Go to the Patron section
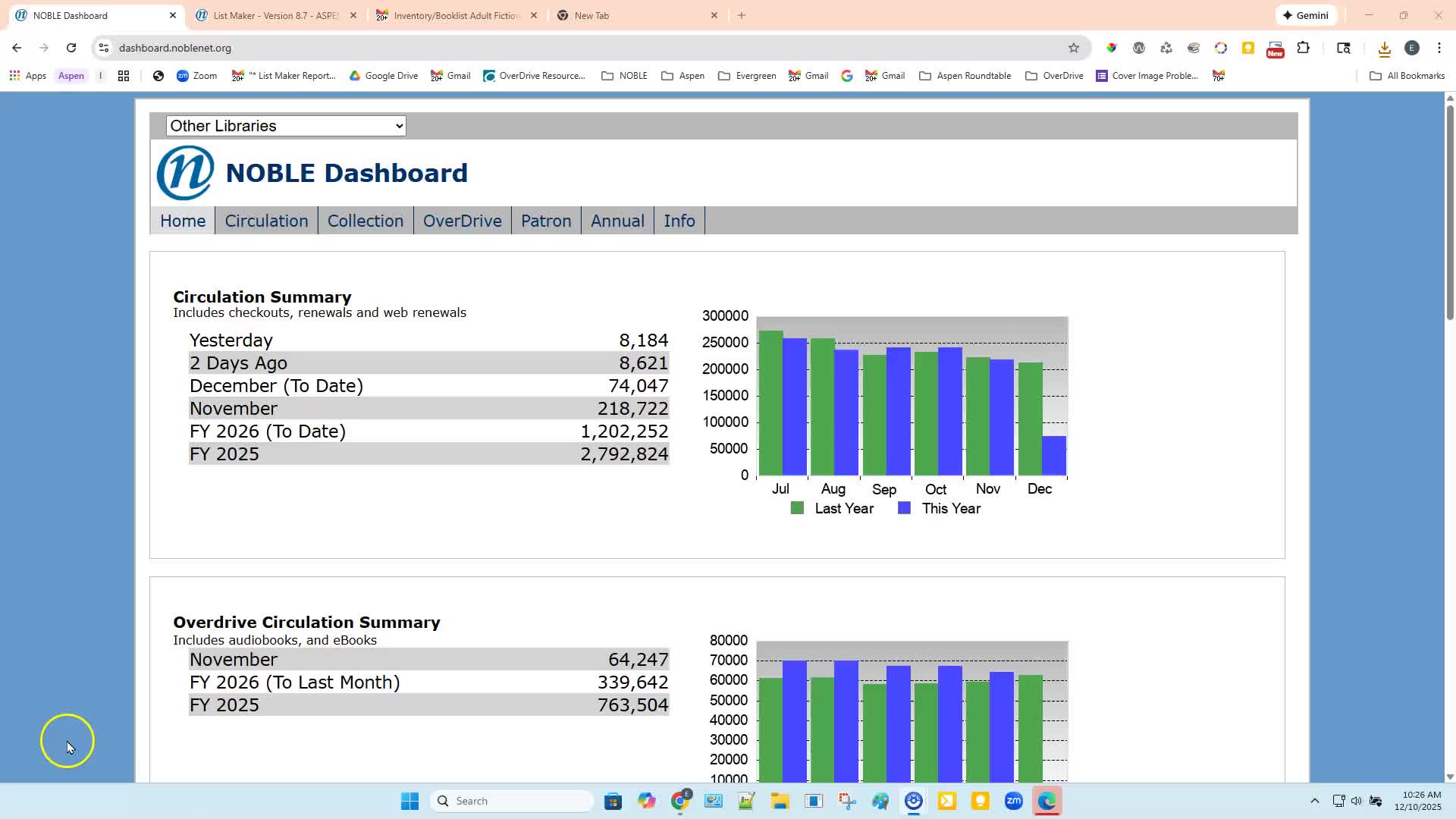This screenshot has width=1456, height=819. [x=545, y=221]
